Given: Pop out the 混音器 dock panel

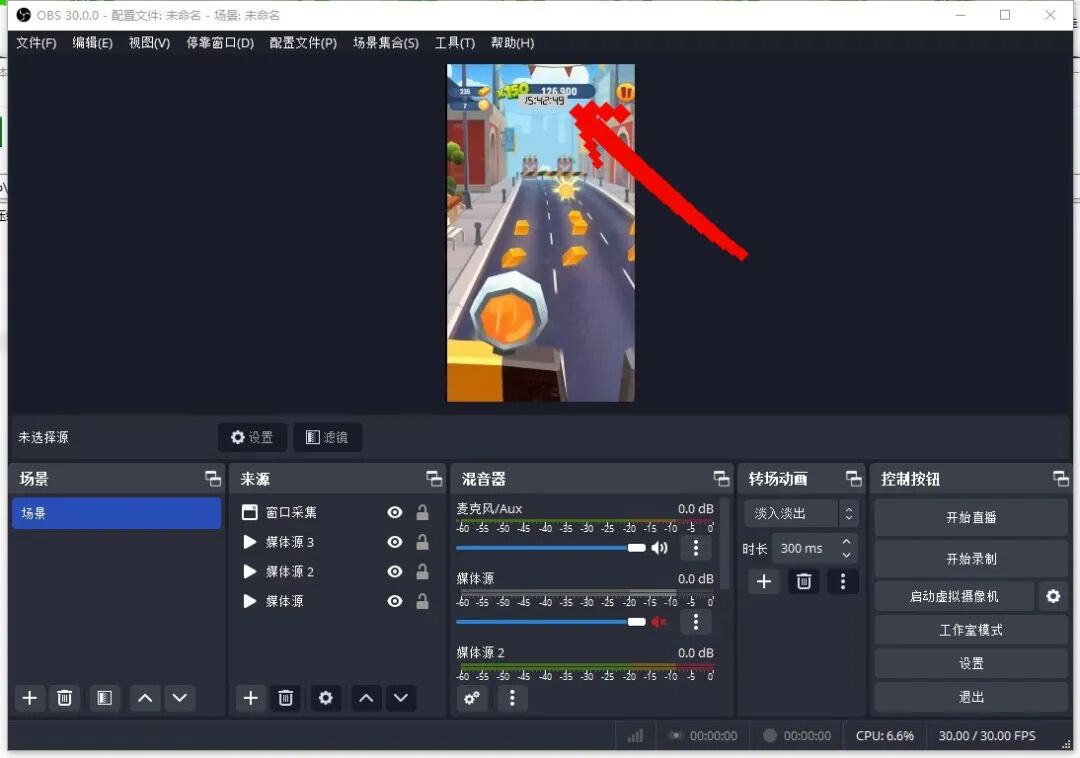Looking at the screenshot, I should tap(721, 478).
